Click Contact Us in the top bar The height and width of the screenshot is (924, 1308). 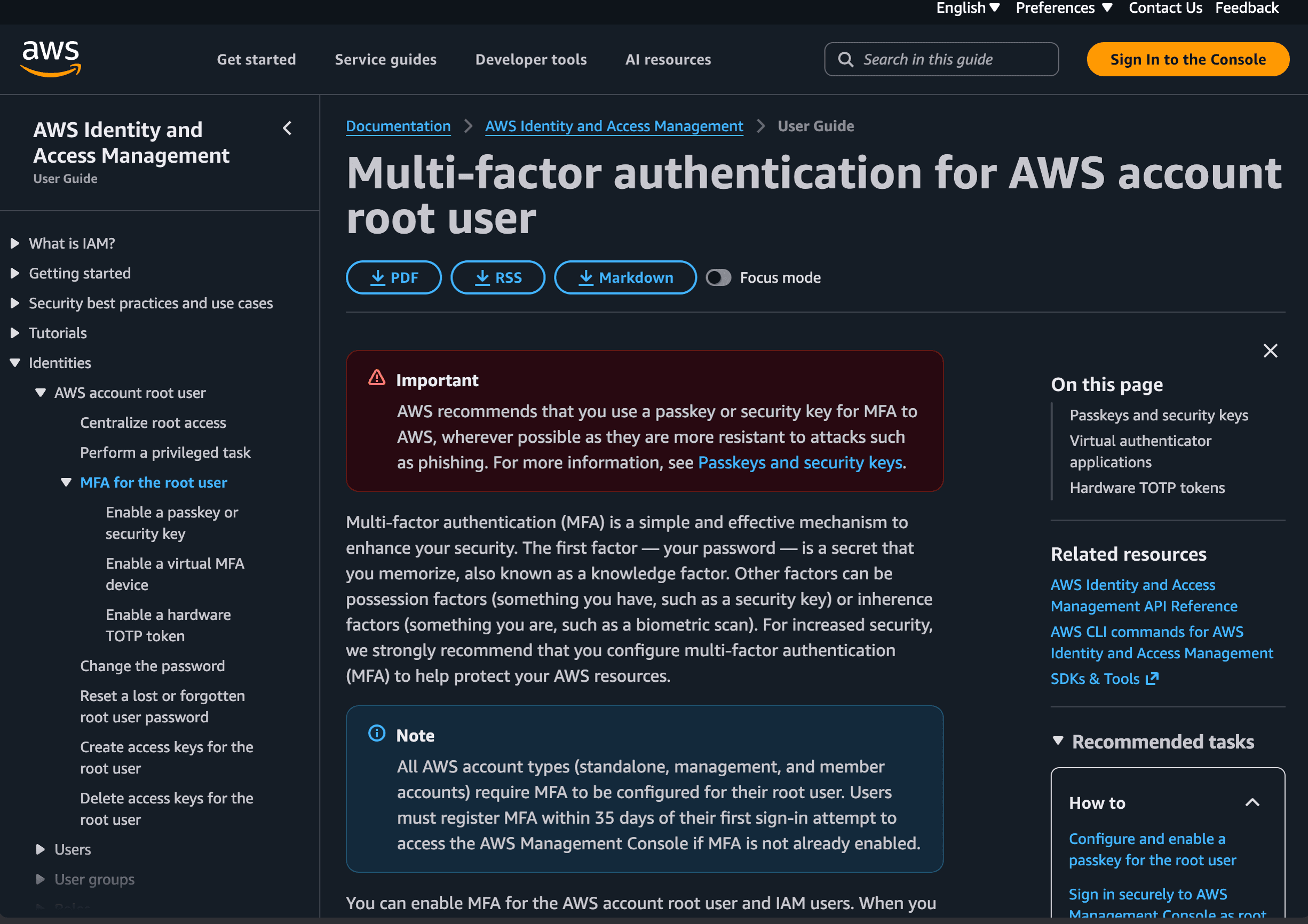coord(1165,8)
